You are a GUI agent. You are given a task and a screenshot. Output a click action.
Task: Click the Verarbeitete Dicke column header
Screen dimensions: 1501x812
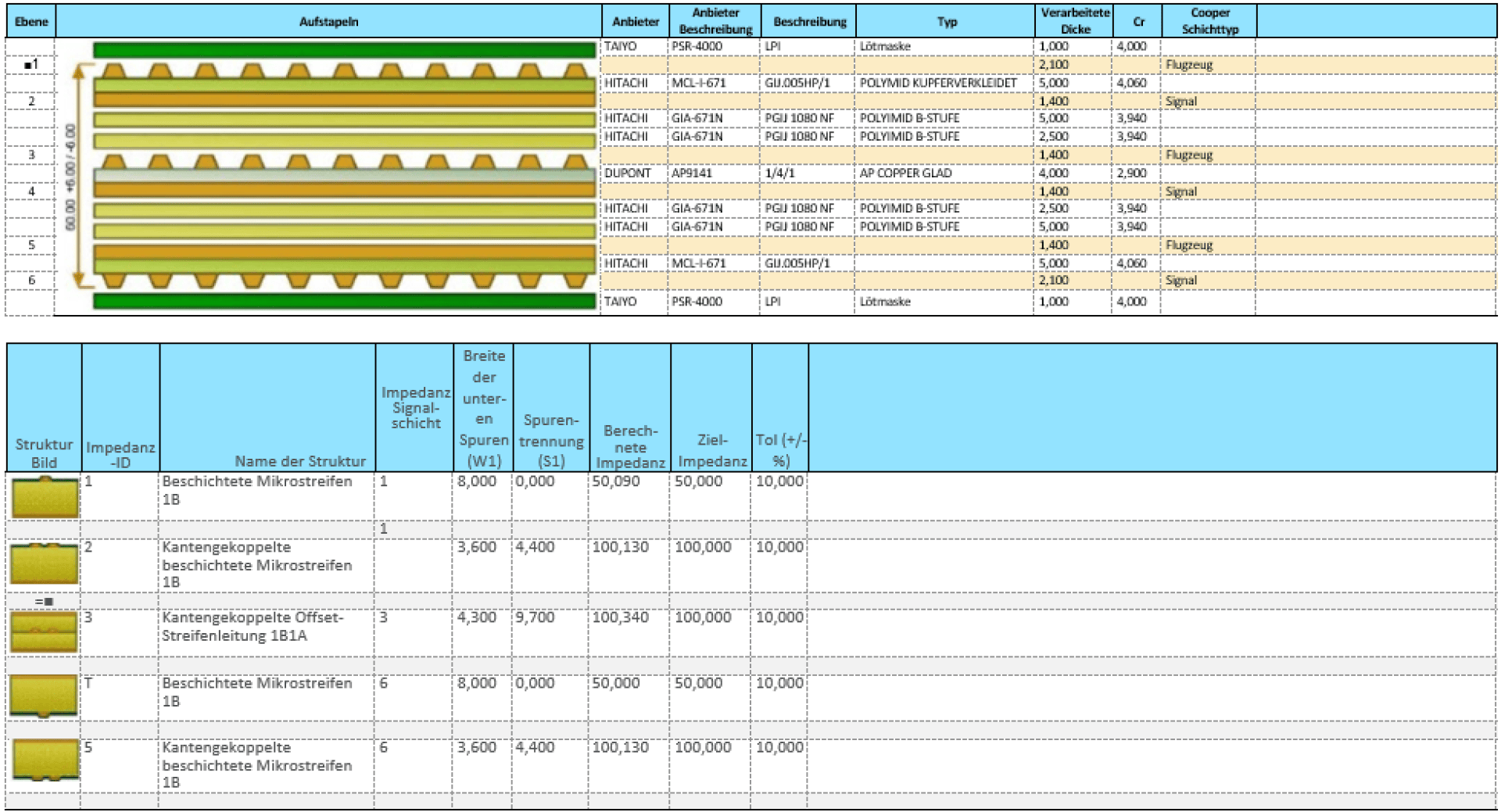coord(1075,22)
